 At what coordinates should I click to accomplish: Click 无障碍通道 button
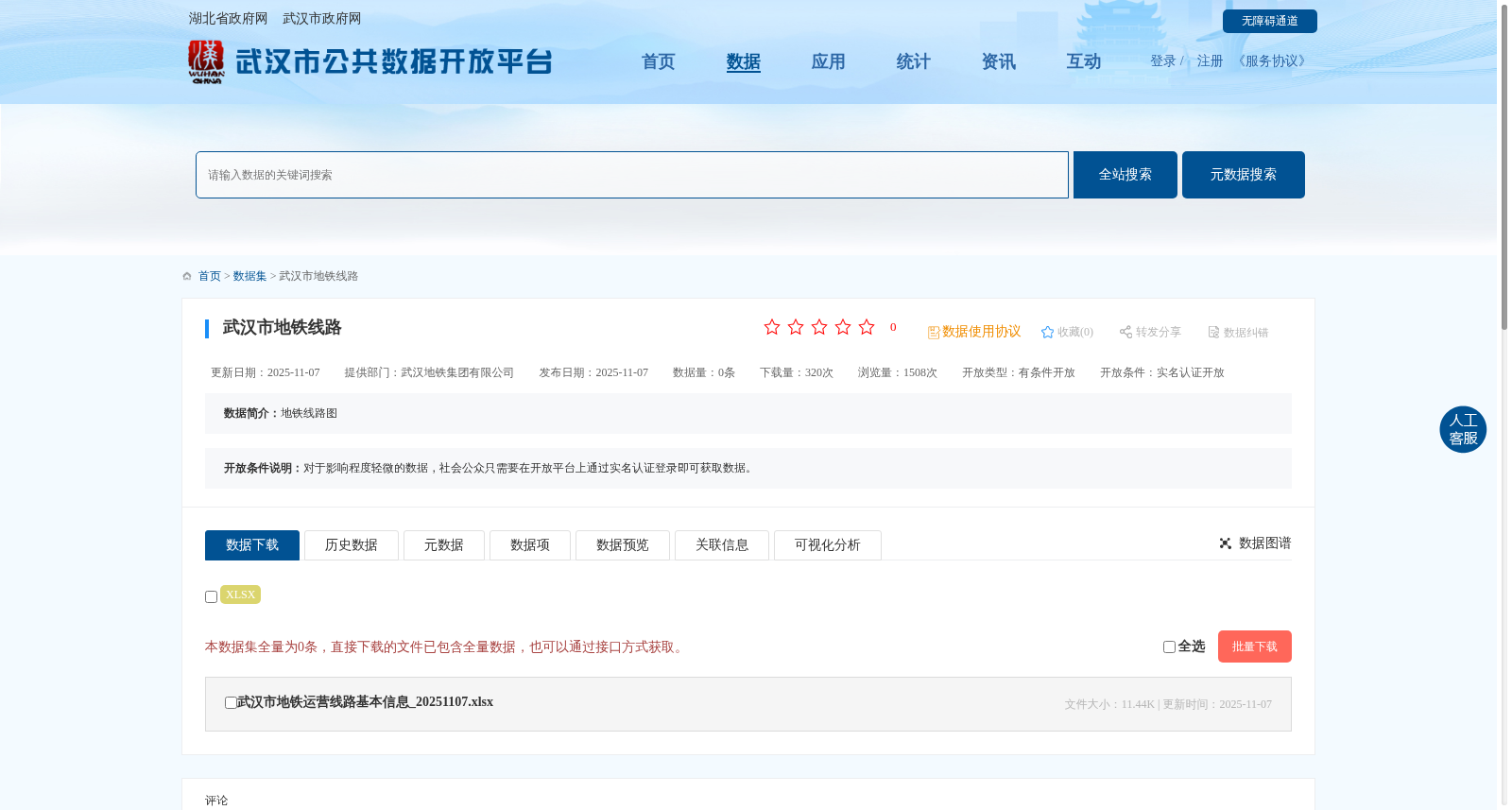pos(1270,21)
